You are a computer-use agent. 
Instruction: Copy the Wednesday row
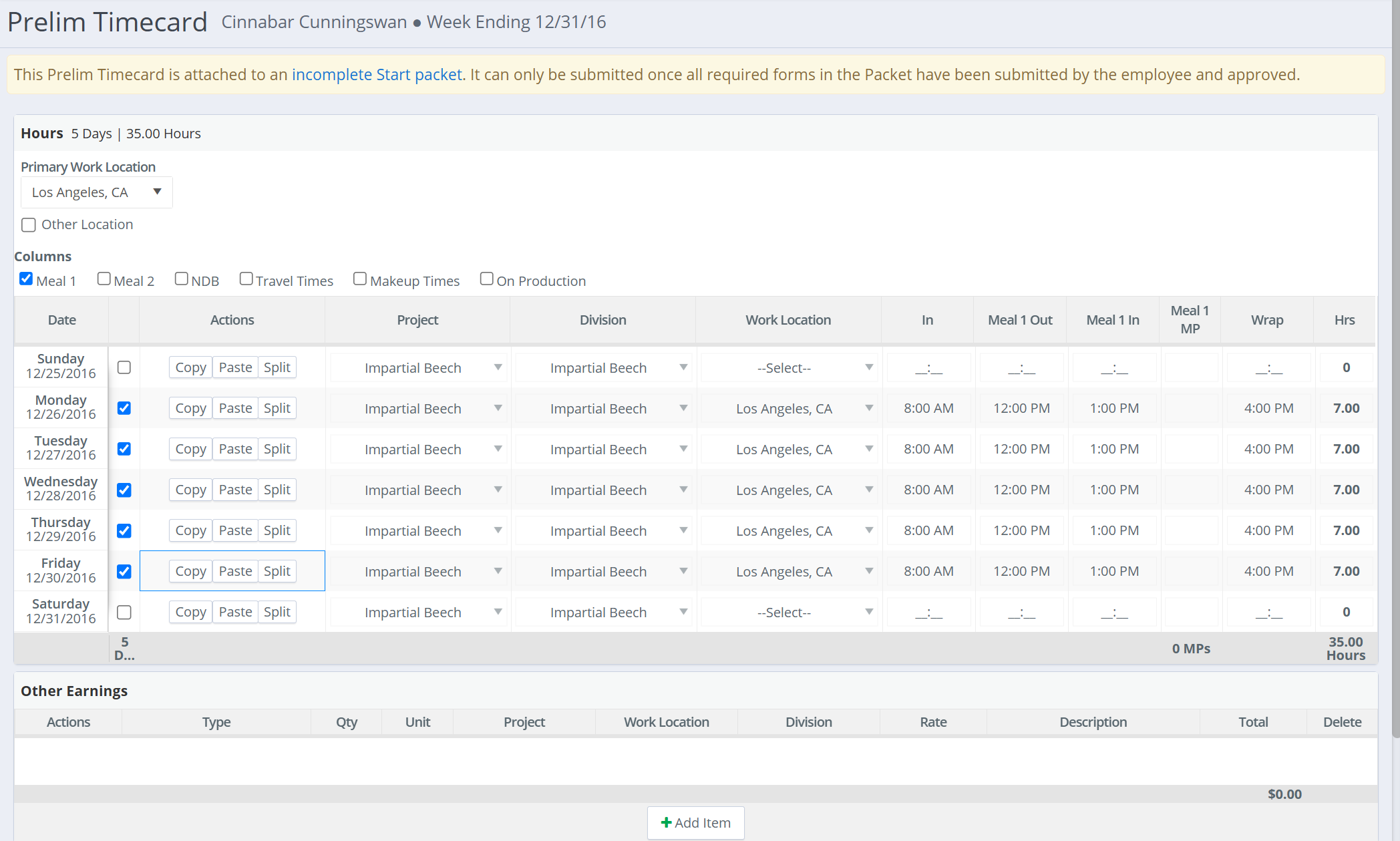[190, 490]
